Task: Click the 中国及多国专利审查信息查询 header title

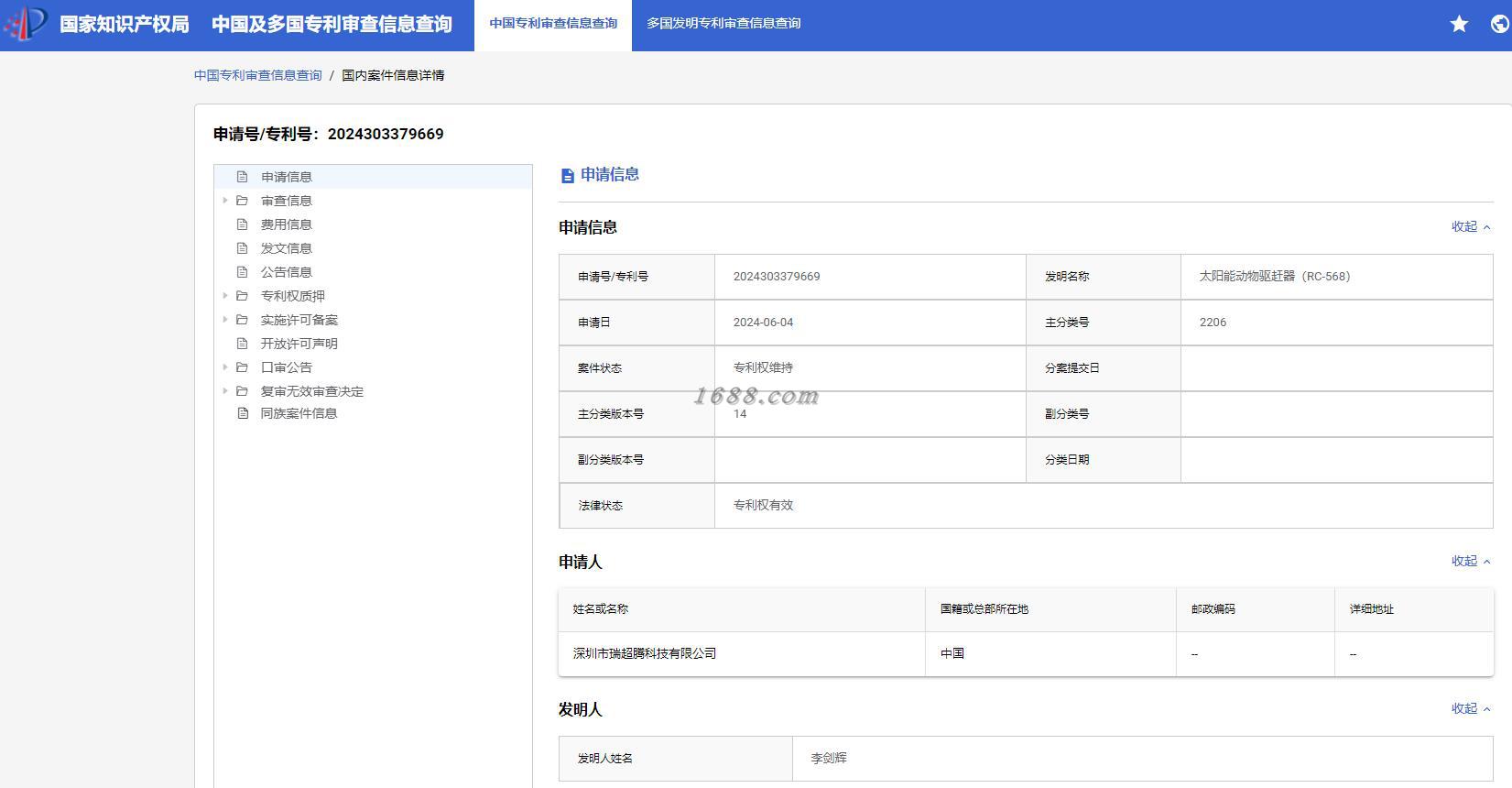Action: 332,24
